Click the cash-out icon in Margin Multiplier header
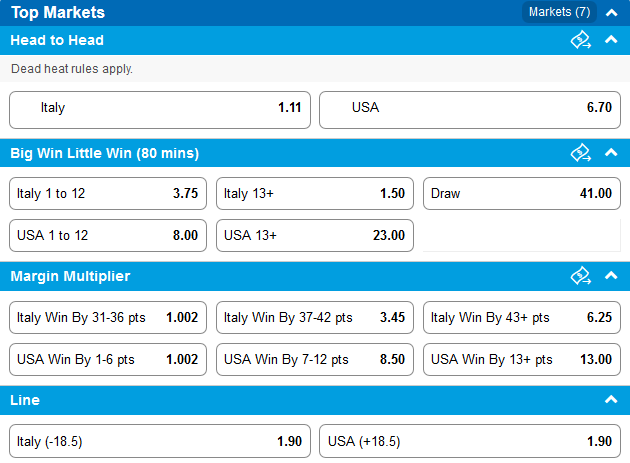The width and height of the screenshot is (630, 463). point(581,276)
